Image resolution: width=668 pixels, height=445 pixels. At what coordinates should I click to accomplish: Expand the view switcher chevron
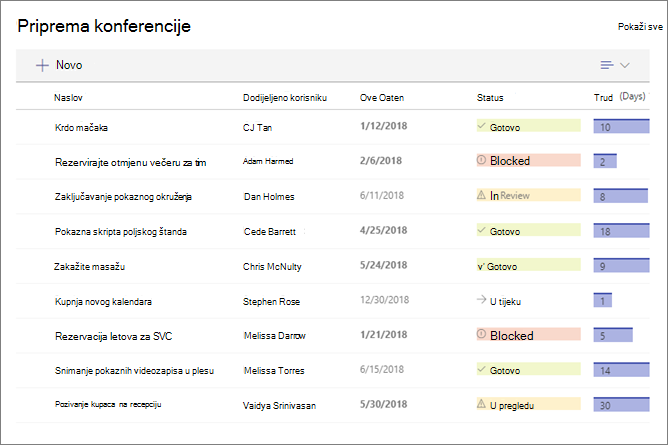(x=625, y=65)
